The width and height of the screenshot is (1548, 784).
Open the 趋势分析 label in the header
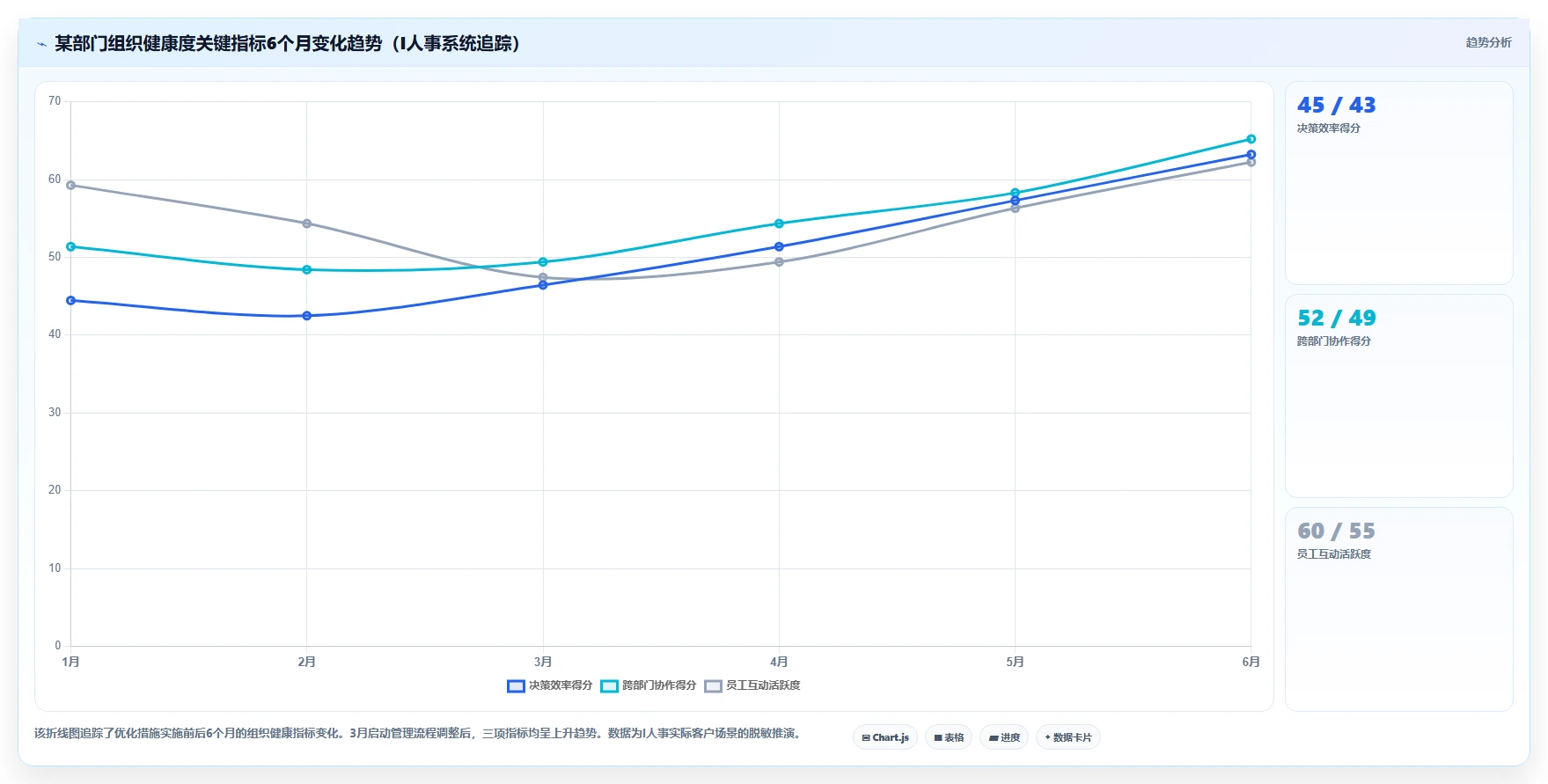(x=1488, y=42)
